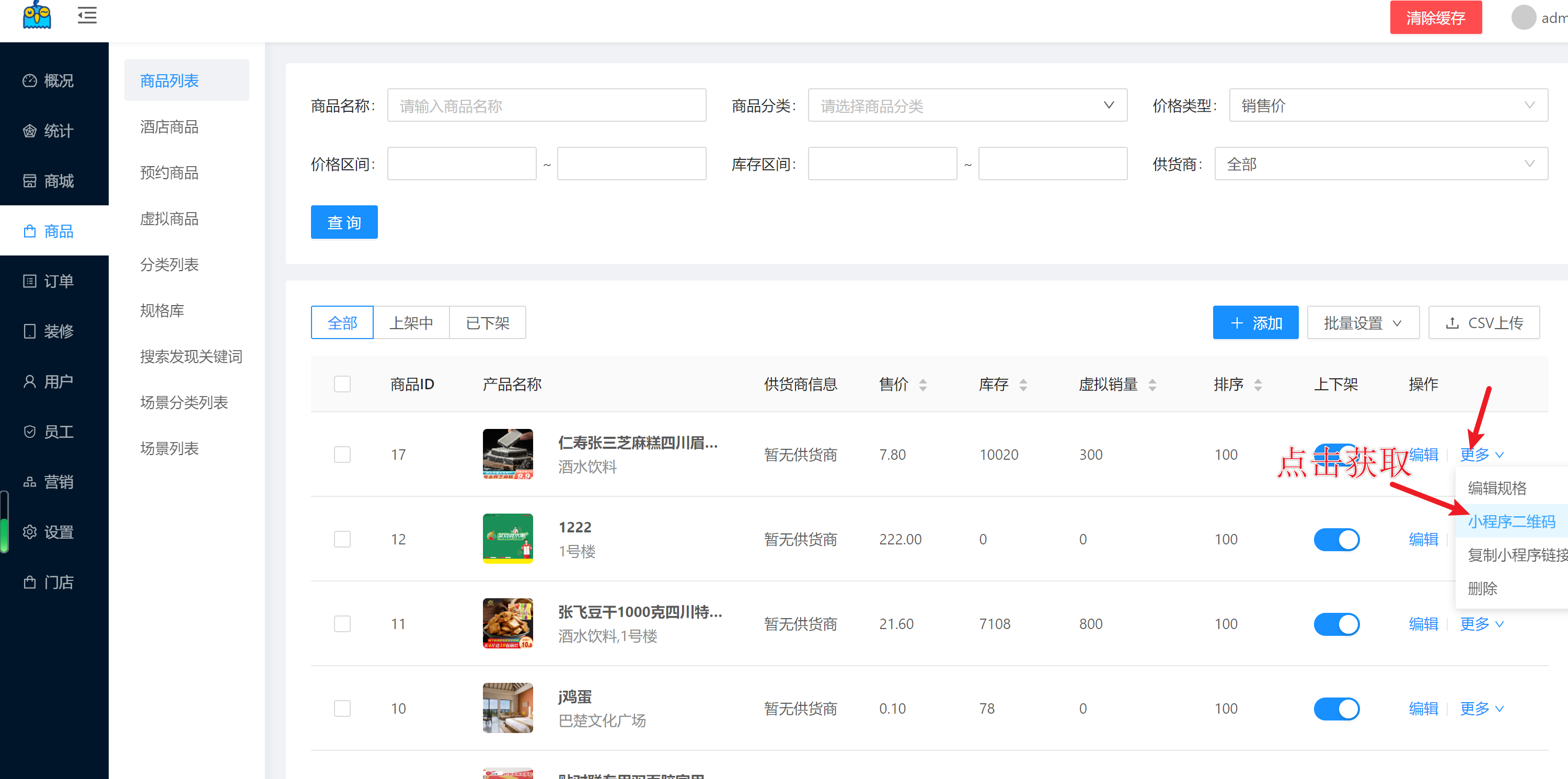
Task: Toggle shelf switch for product 12
Action: 1336,539
